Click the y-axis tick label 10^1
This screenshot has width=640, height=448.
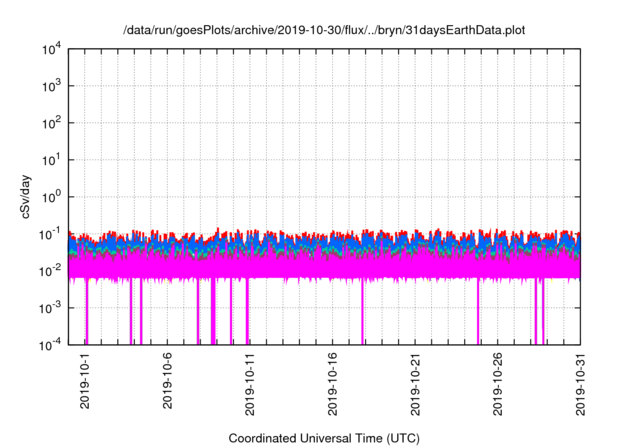(x=51, y=160)
